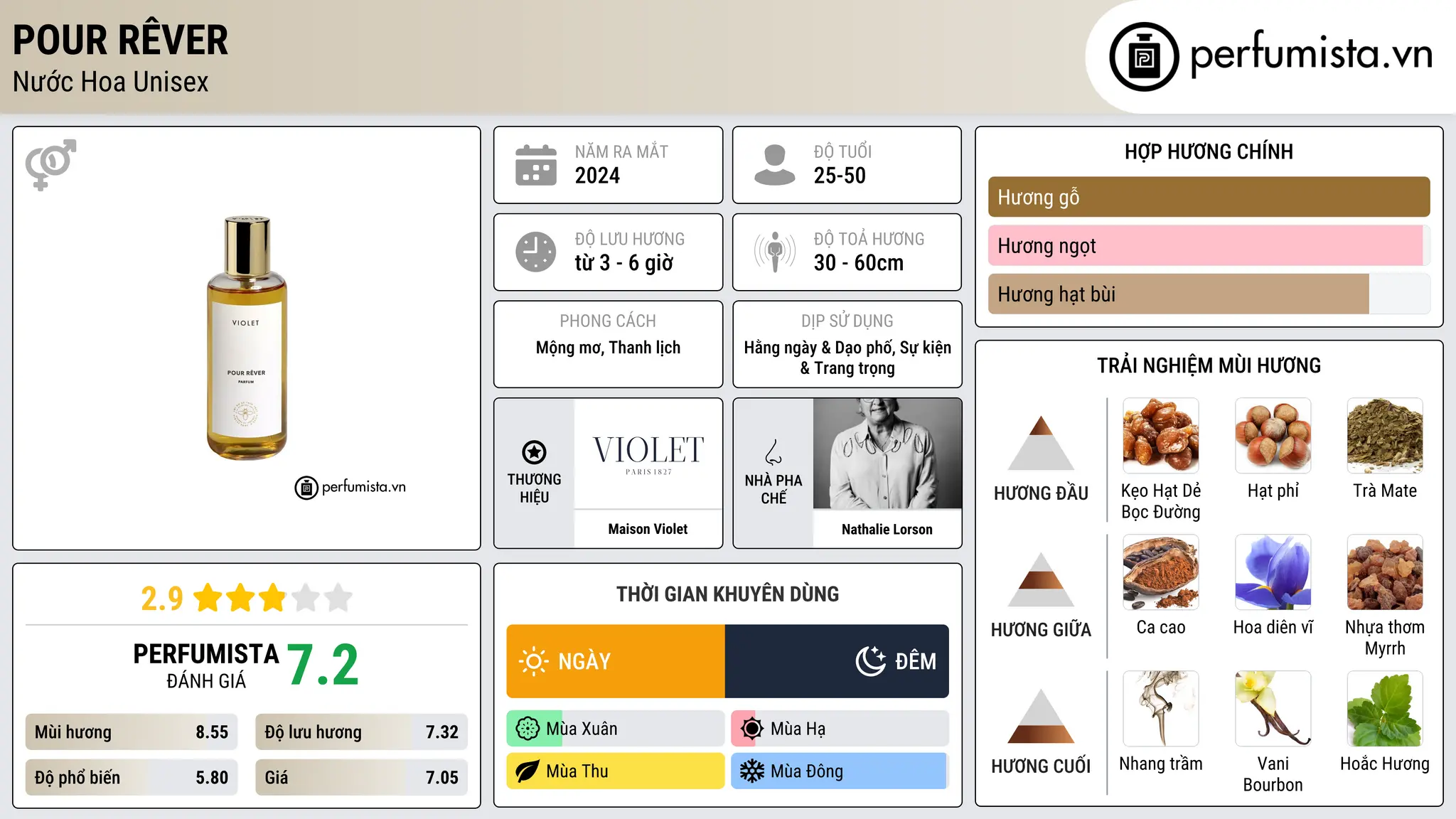Click the Độ phổ biến 5.80 score bar
The width and height of the screenshot is (1456, 819).
[x=132, y=778]
